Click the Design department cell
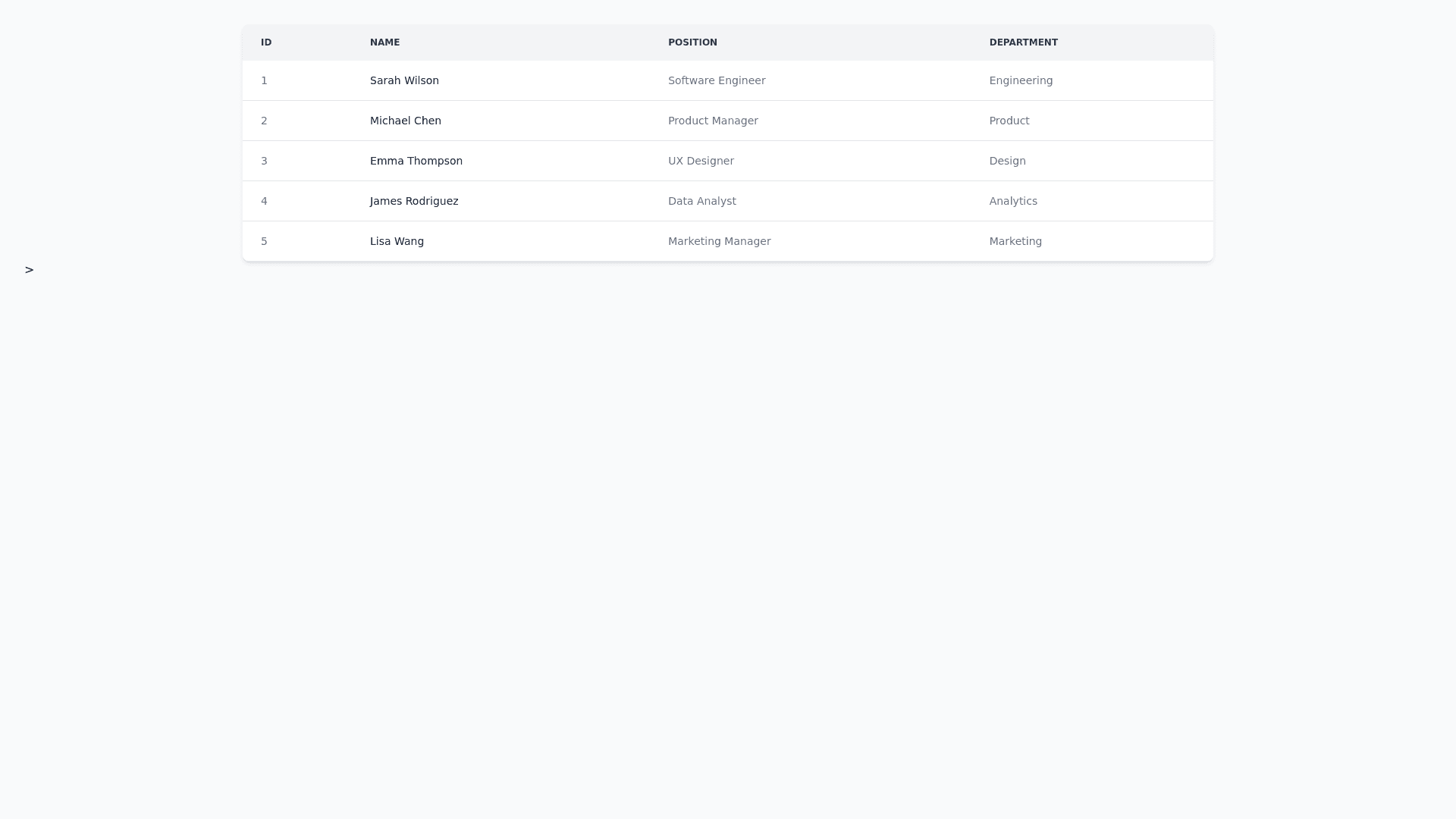The width and height of the screenshot is (1456, 819). tap(1007, 161)
